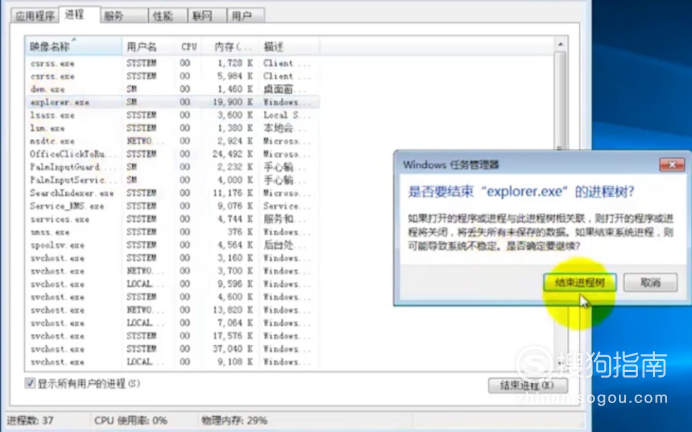Open the 联网 tab
Viewport: 692px width, 432px height.
pos(207,16)
